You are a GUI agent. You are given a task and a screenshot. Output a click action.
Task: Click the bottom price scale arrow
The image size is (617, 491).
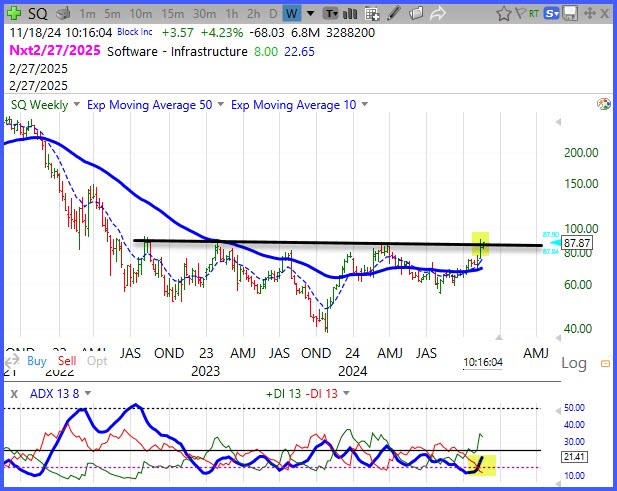pos(558,338)
